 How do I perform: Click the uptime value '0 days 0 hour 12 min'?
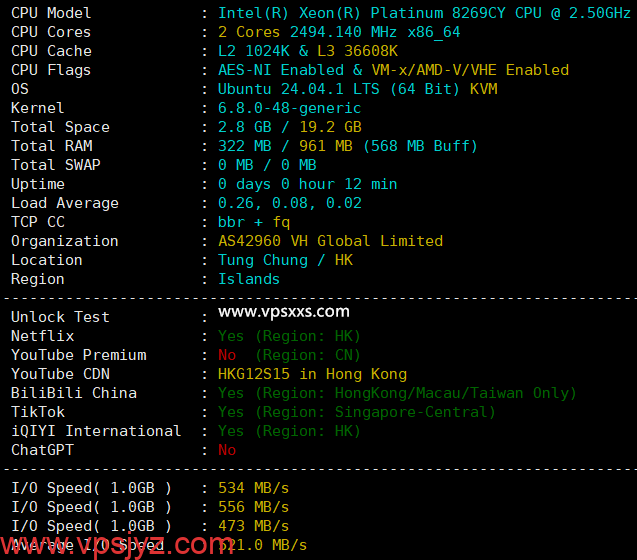pos(308,184)
